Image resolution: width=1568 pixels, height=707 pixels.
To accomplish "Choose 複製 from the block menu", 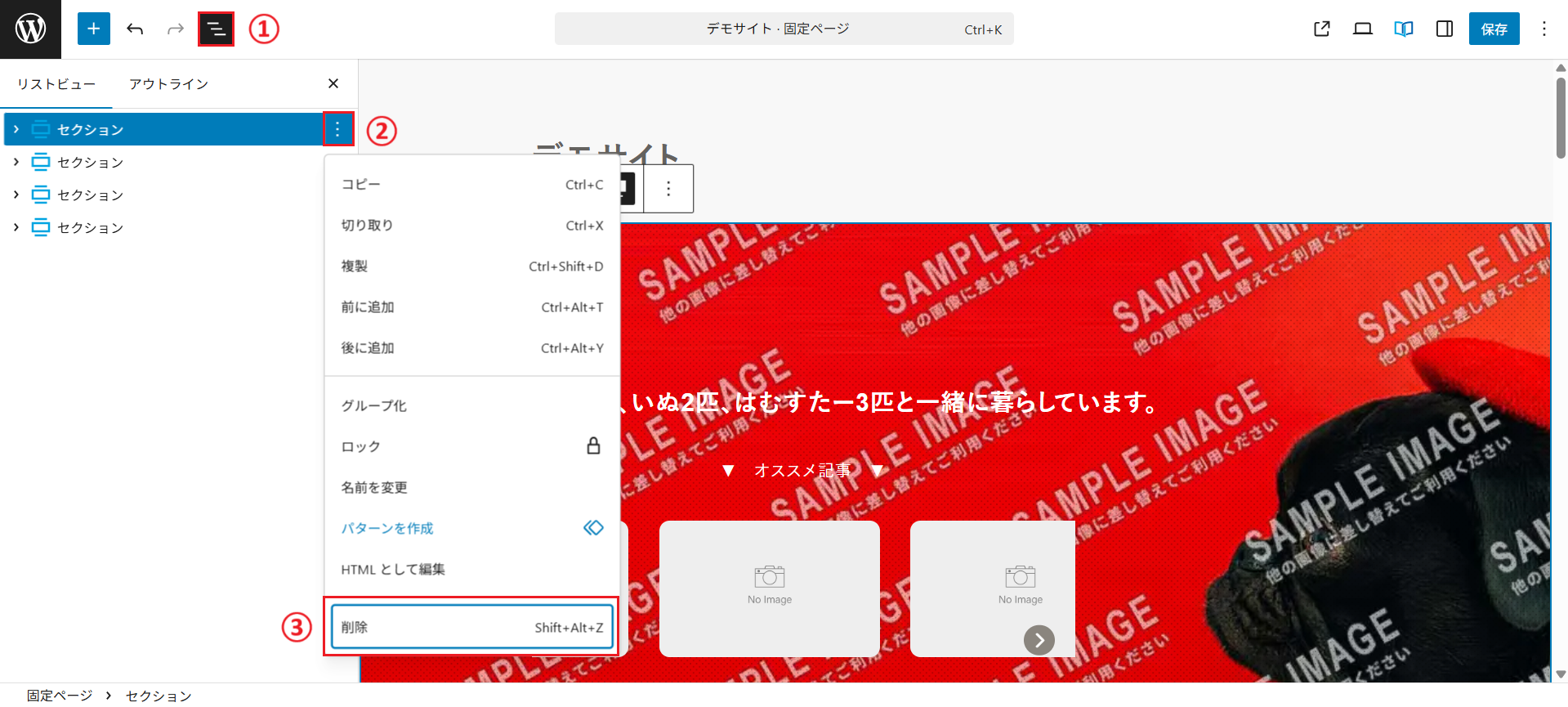I will pos(472,266).
